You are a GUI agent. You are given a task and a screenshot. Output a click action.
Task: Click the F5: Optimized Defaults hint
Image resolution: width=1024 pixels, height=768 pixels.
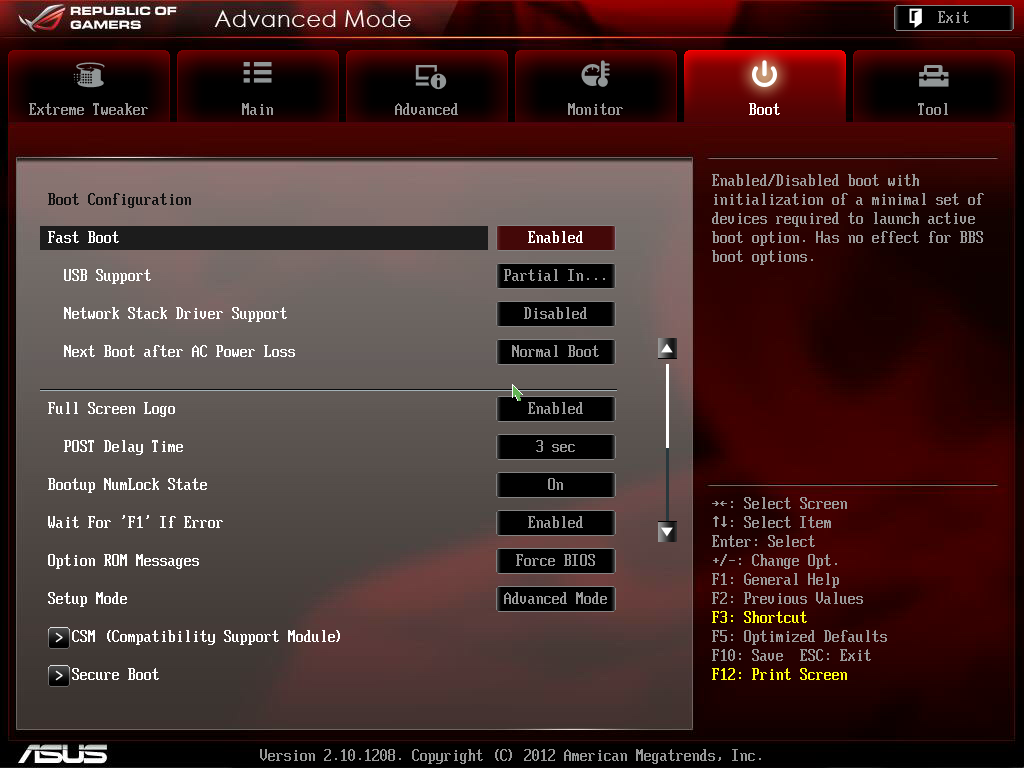[799, 637]
